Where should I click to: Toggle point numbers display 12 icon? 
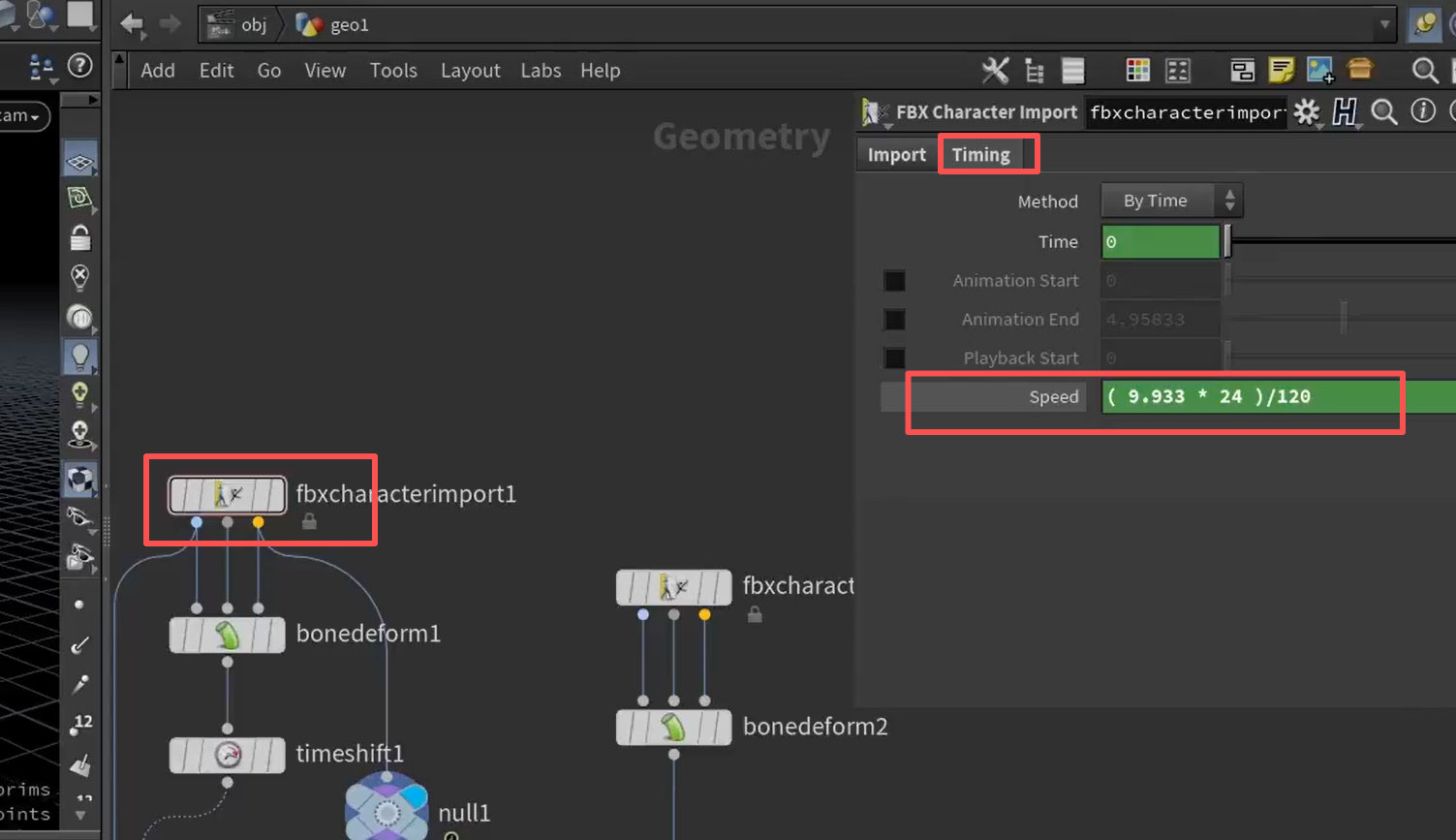80,724
